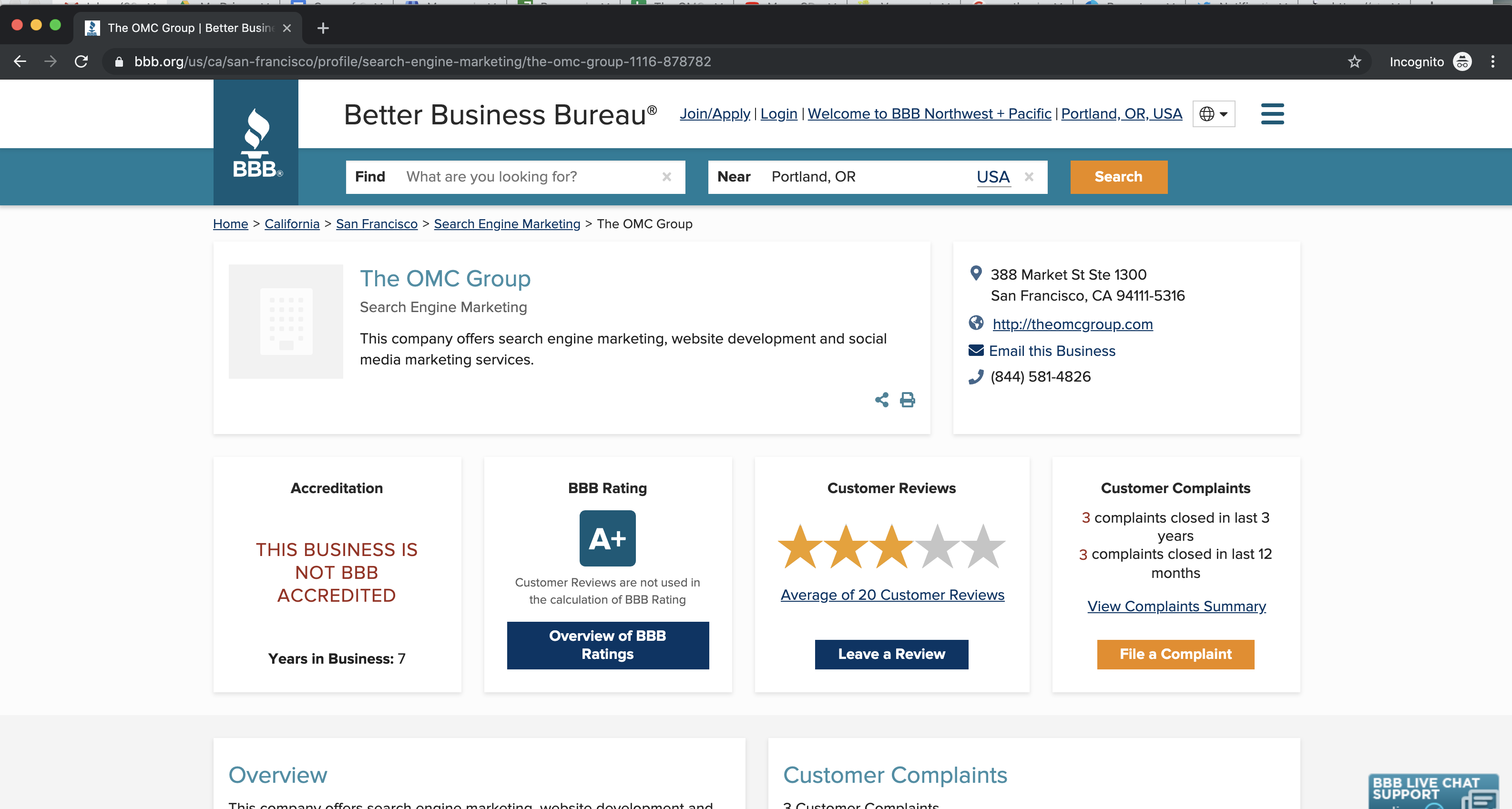Click the website globe icon beside theomcgroup.com
1512x809 pixels.
976,323
